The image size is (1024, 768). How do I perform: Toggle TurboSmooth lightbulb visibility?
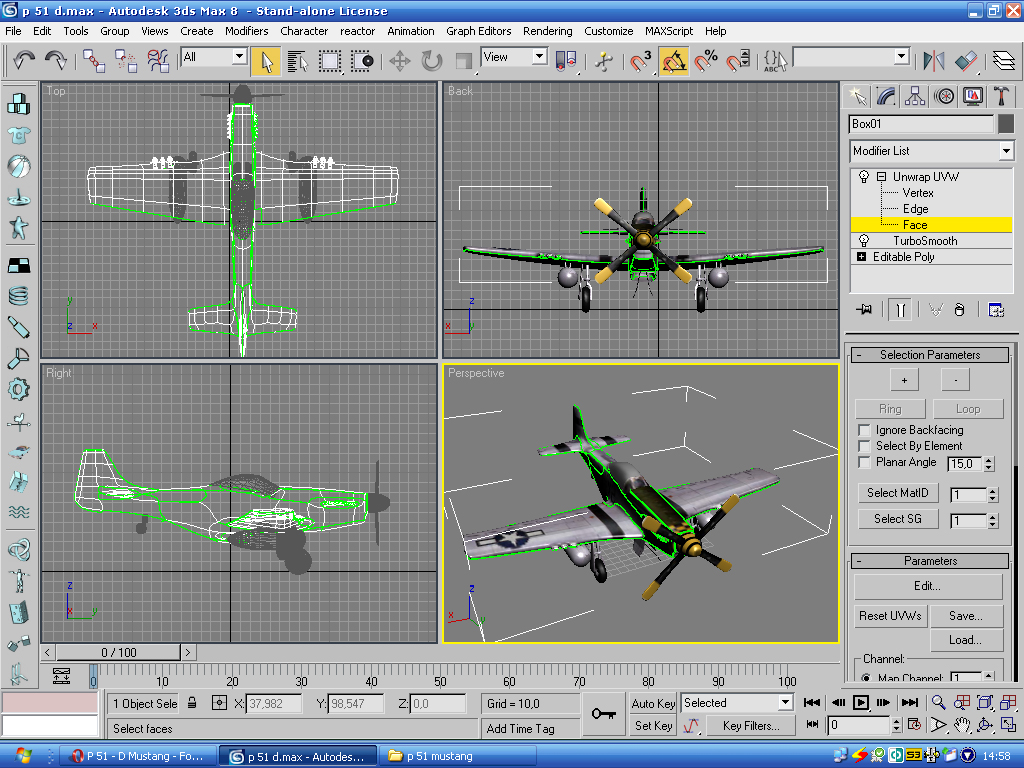(864, 240)
